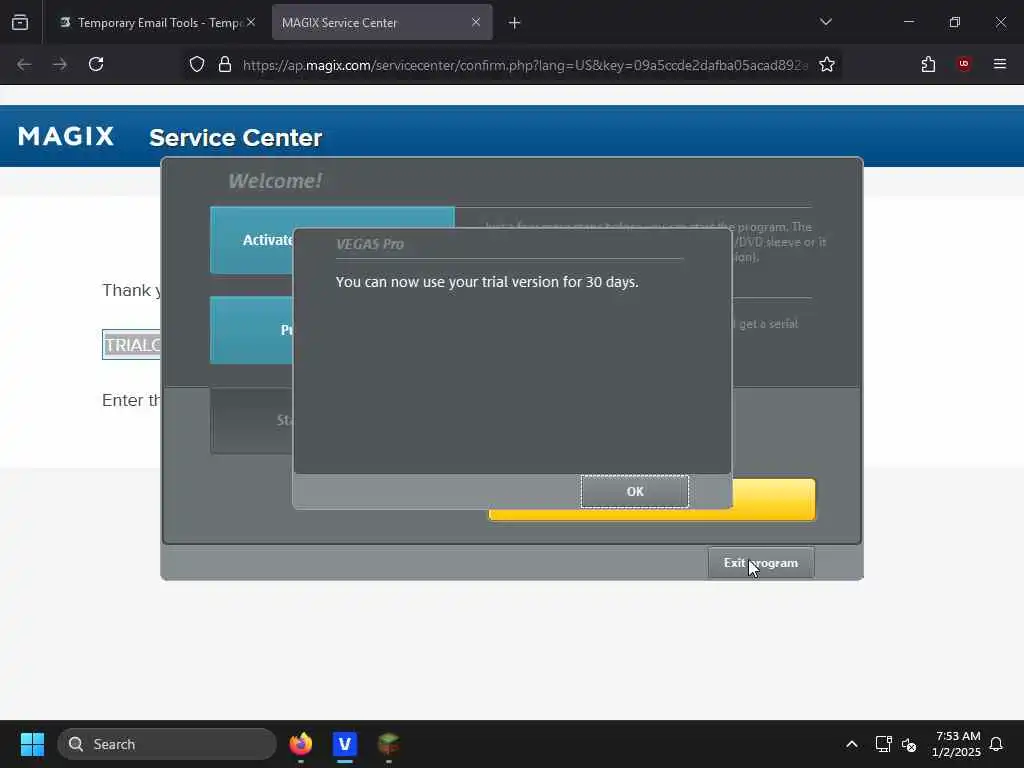This screenshot has width=1024, height=768.
Task: Reload the current page
Action: [96, 64]
